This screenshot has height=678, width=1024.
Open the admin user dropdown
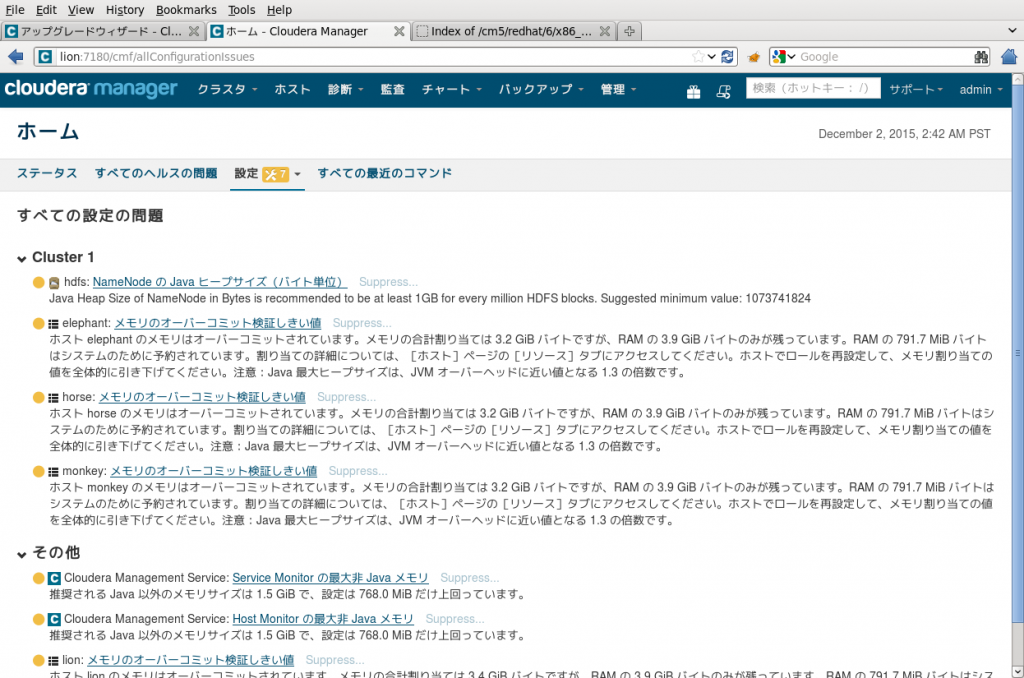[980, 89]
